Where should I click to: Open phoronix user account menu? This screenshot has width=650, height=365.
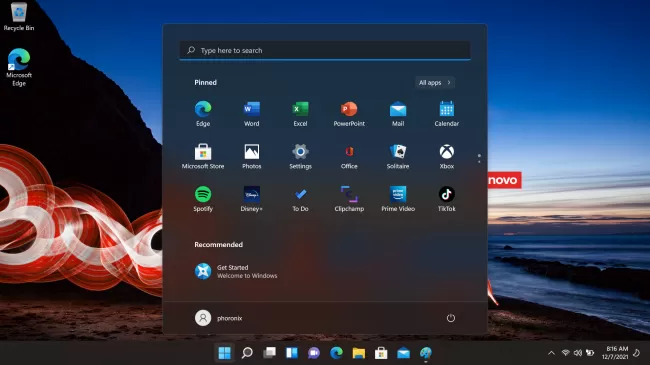[218, 318]
